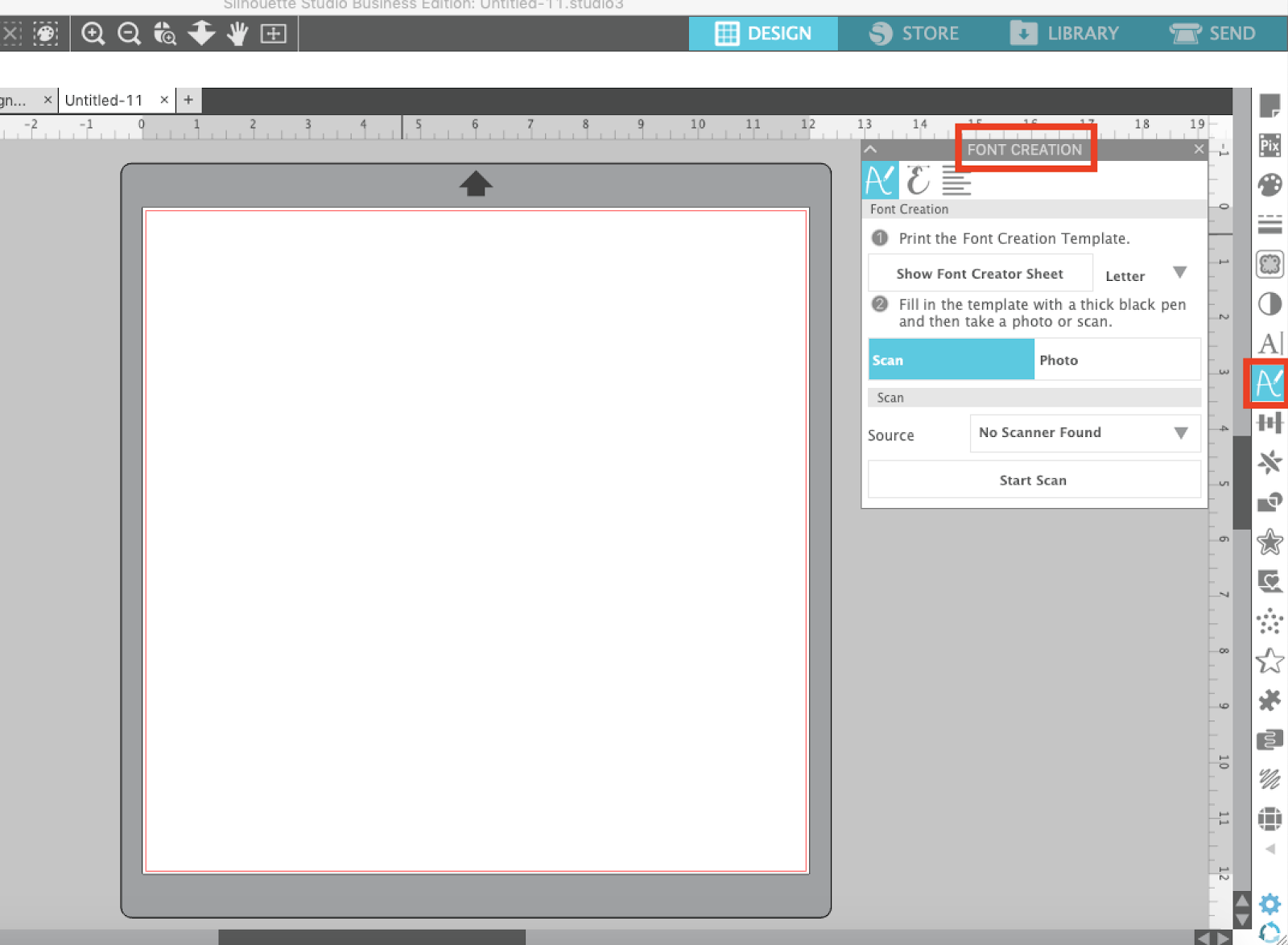Open the Trace heart panel

tap(1269, 581)
